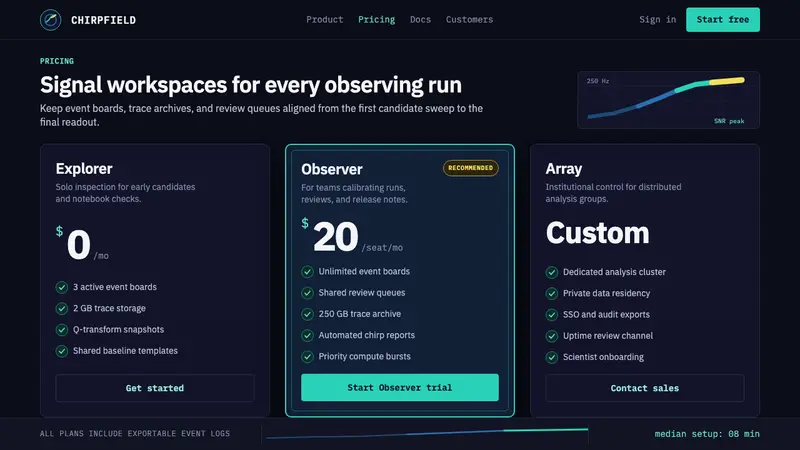Click check icon beside 2 GB trace storage
This screenshot has width=800, height=450.
tap(62, 309)
